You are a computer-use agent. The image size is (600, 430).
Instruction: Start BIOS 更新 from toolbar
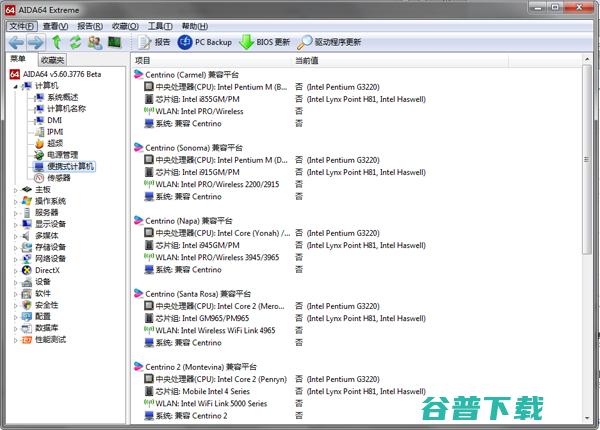pyautogui.click(x=264, y=42)
